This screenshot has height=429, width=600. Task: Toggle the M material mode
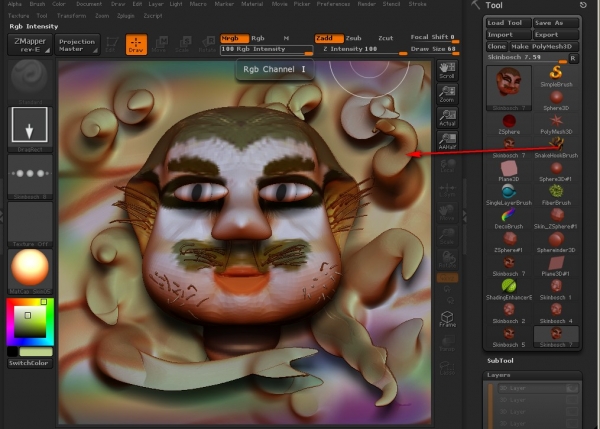coord(286,38)
